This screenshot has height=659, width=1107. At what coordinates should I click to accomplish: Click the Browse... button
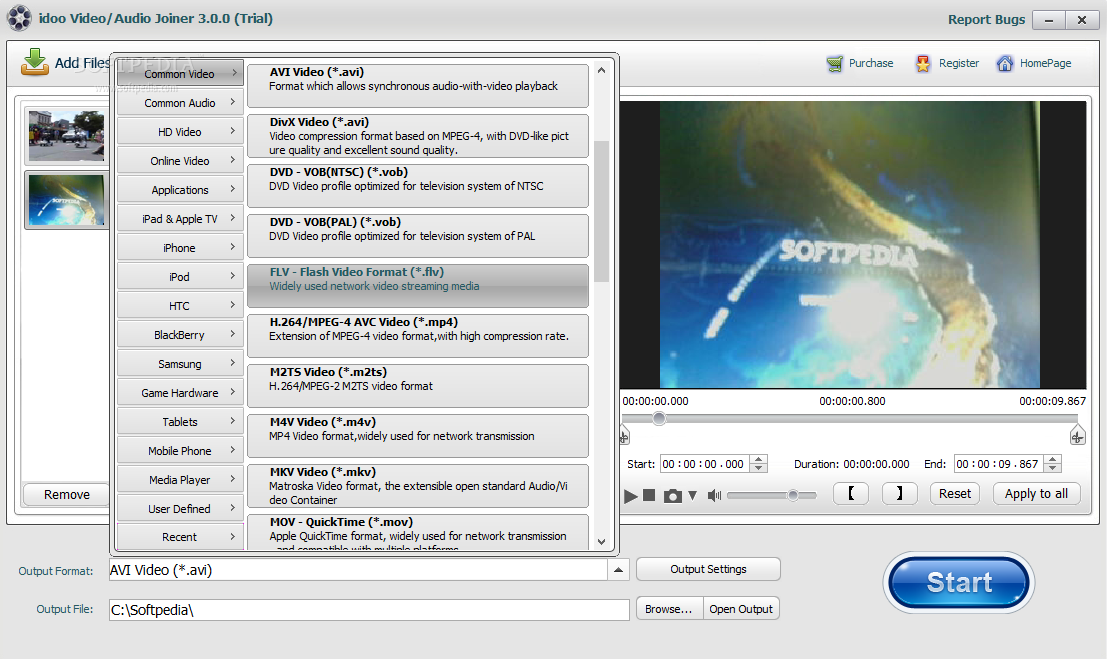(x=669, y=609)
